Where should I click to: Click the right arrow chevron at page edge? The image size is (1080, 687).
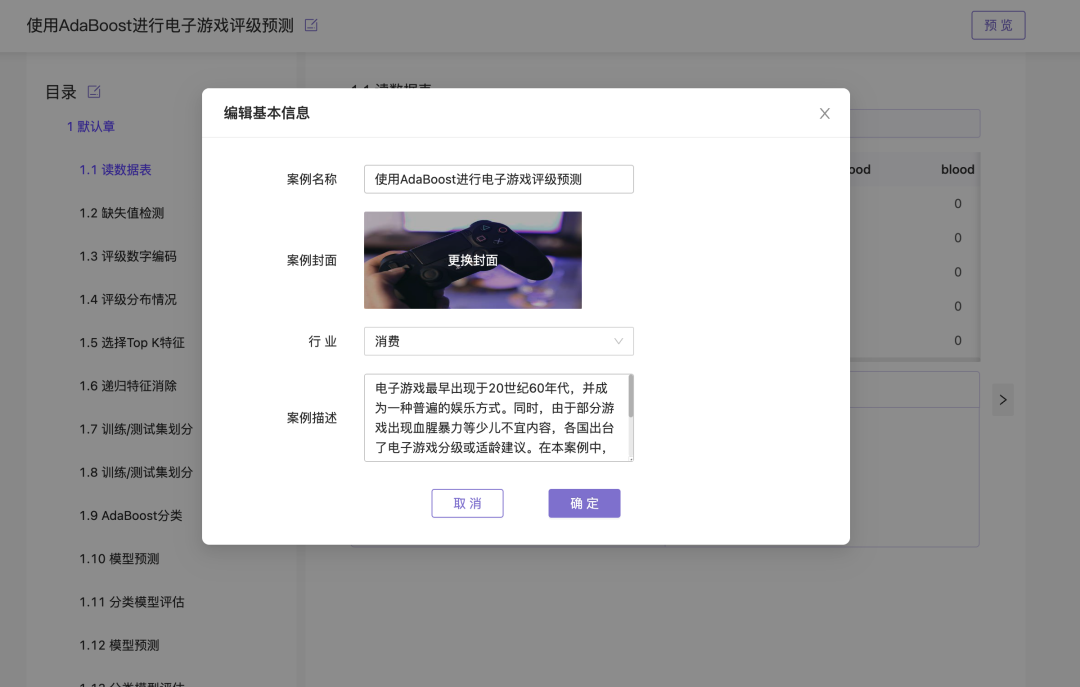tap(1003, 400)
